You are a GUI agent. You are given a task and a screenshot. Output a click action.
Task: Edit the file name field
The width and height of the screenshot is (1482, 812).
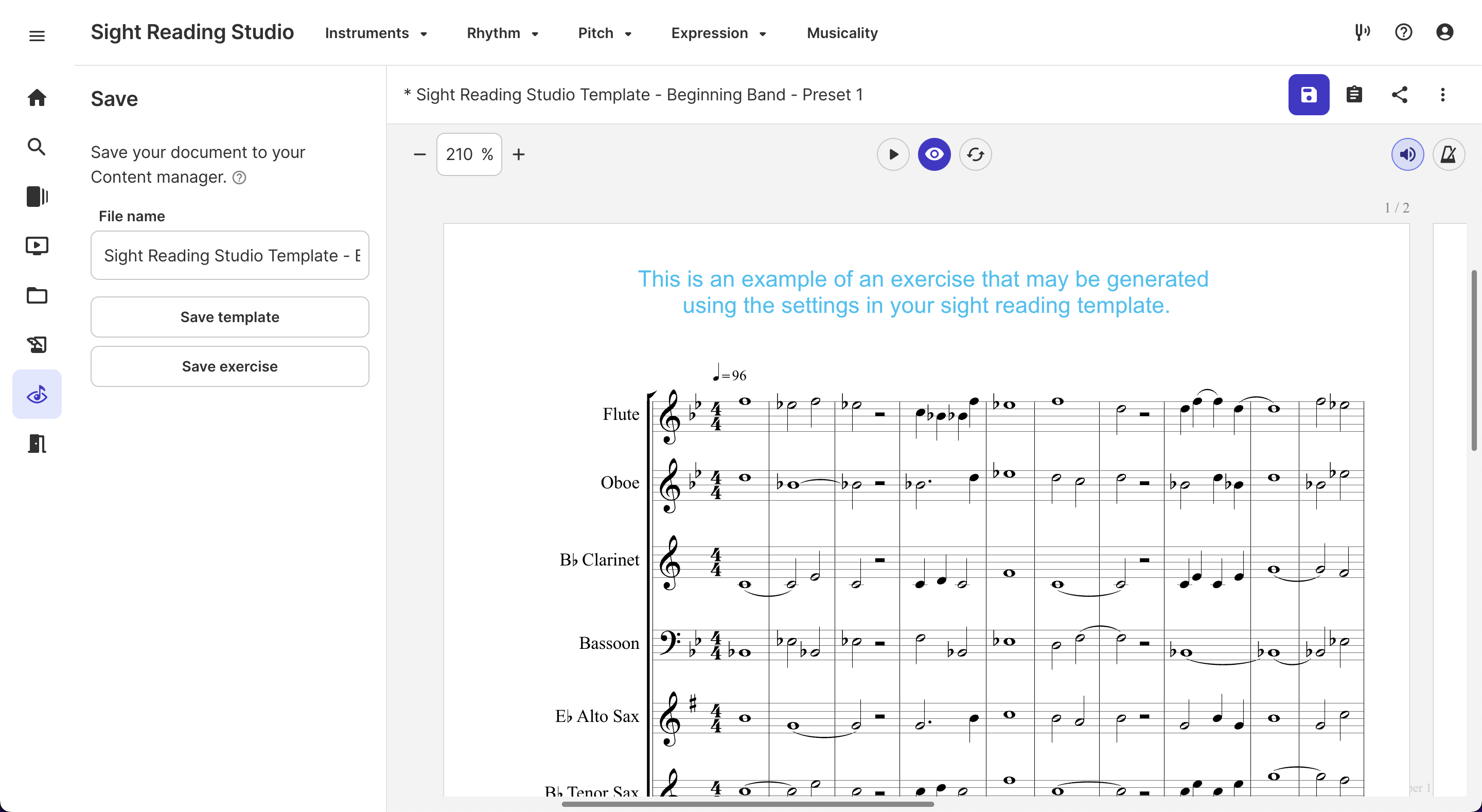pyautogui.click(x=230, y=256)
